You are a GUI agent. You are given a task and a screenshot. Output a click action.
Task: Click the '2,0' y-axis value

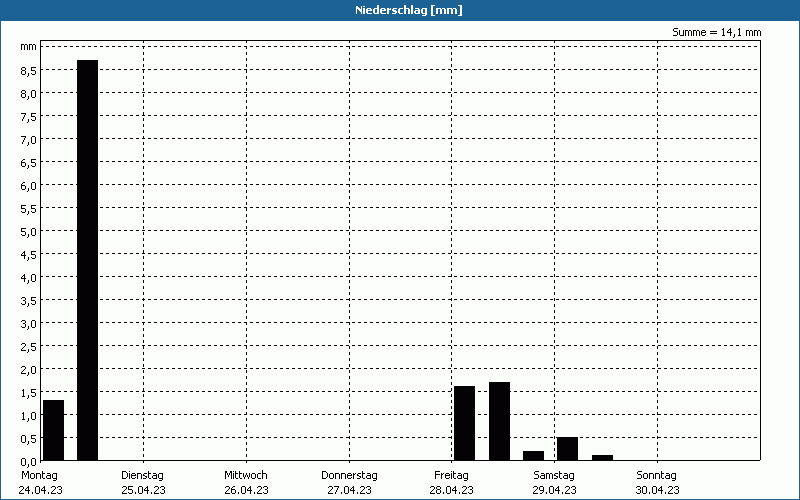point(29,369)
